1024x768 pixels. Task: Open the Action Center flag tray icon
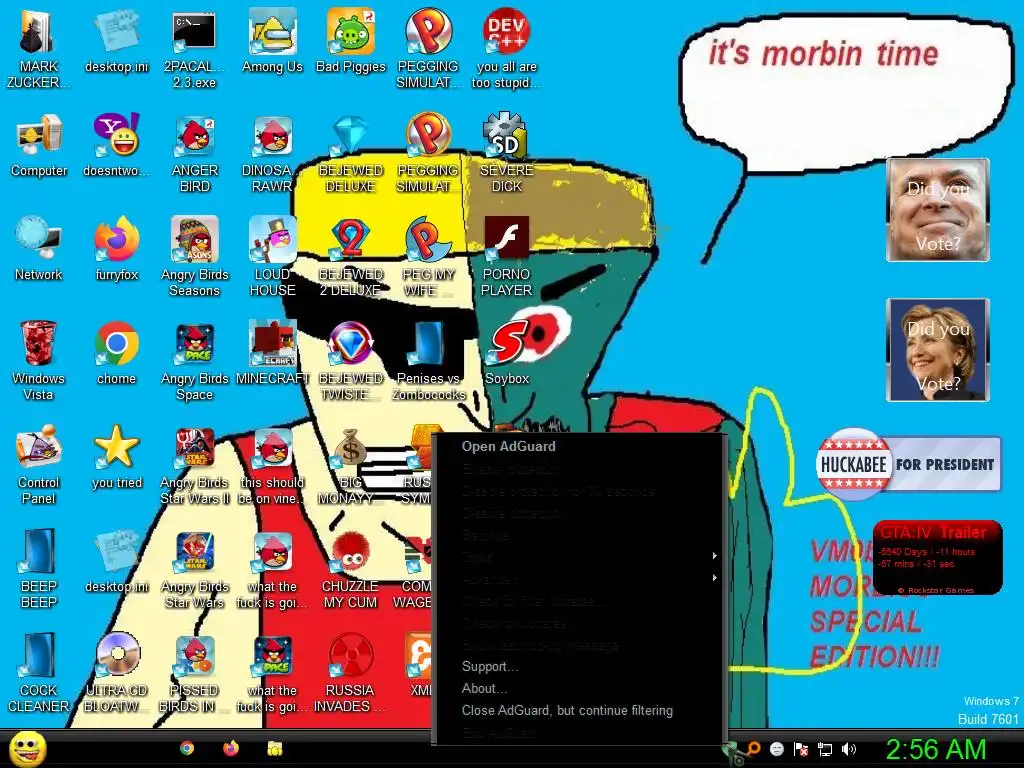pos(801,749)
